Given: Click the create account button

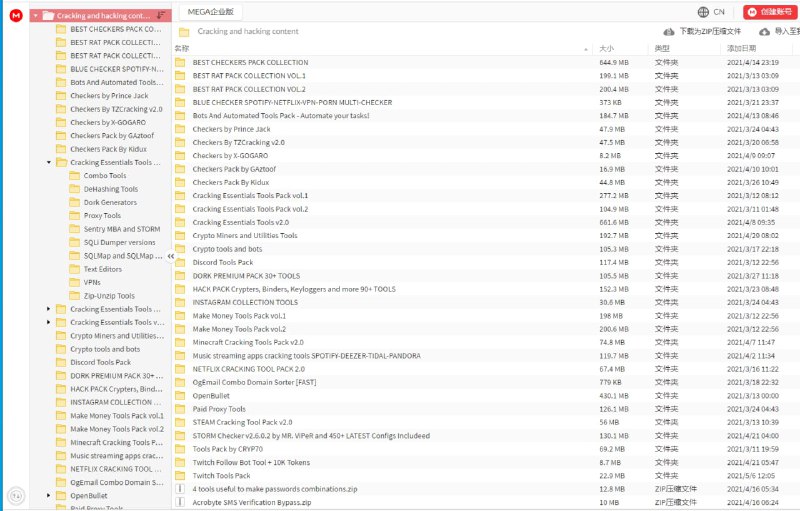Looking at the screenshot, I should (x=770, y=12).
